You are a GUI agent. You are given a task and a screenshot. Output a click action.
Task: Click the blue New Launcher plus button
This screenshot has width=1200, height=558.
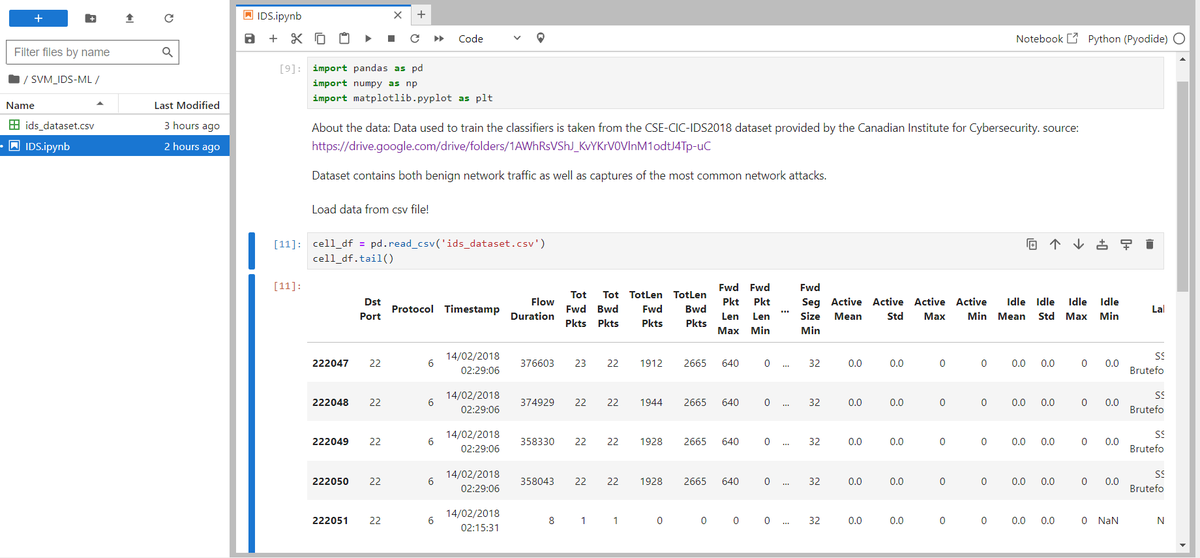click(x=38, y=18)
